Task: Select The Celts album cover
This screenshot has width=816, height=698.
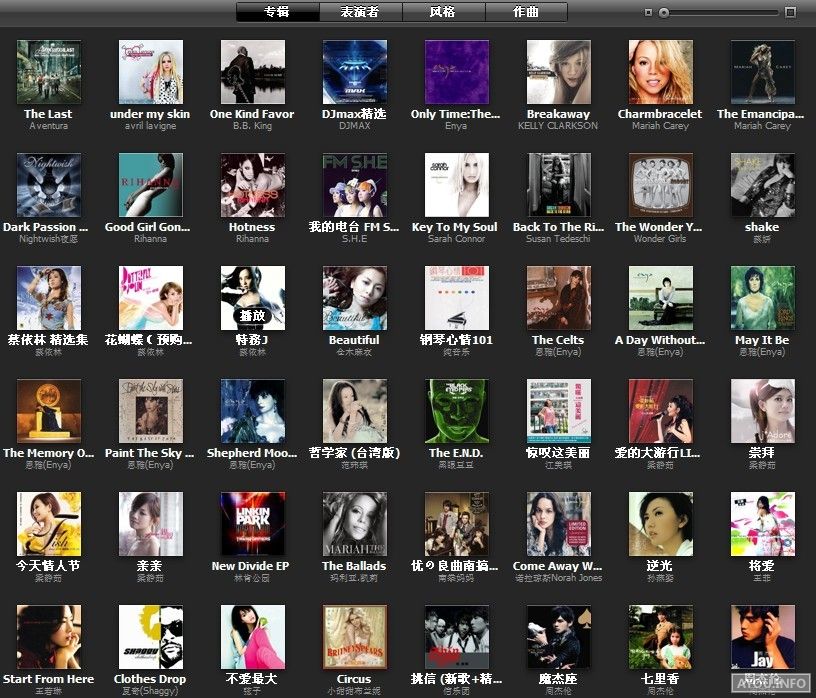Action: pyautogui.click(x=559, y=298)
